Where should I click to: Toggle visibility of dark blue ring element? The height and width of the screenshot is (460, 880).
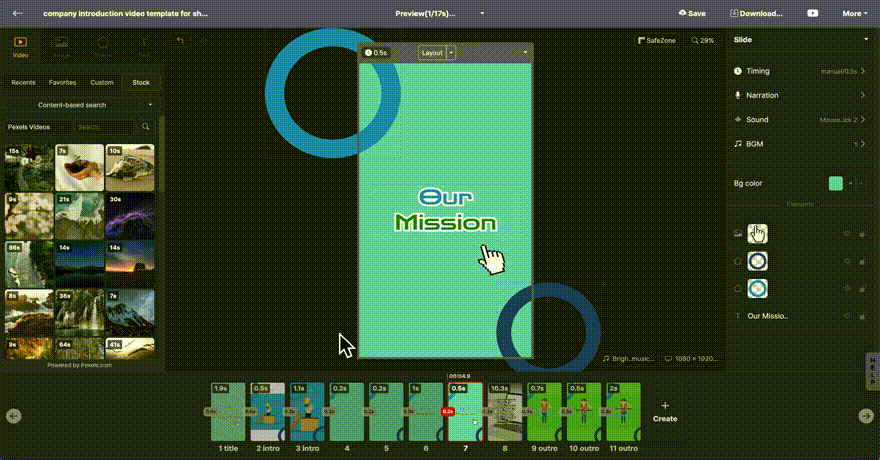point(847,261)
